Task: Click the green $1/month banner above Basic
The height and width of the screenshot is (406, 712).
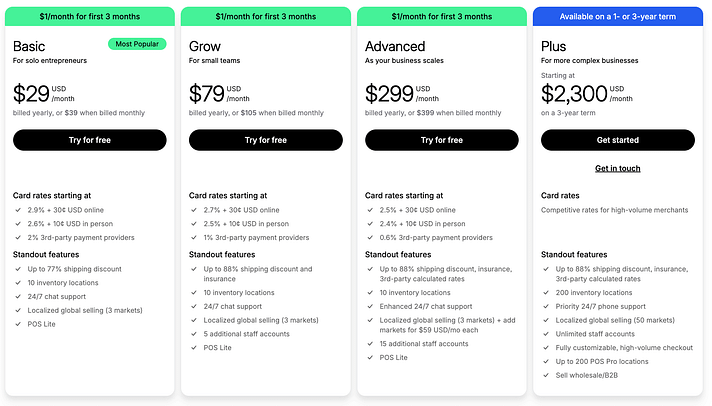Action: (x=90, y=16)
